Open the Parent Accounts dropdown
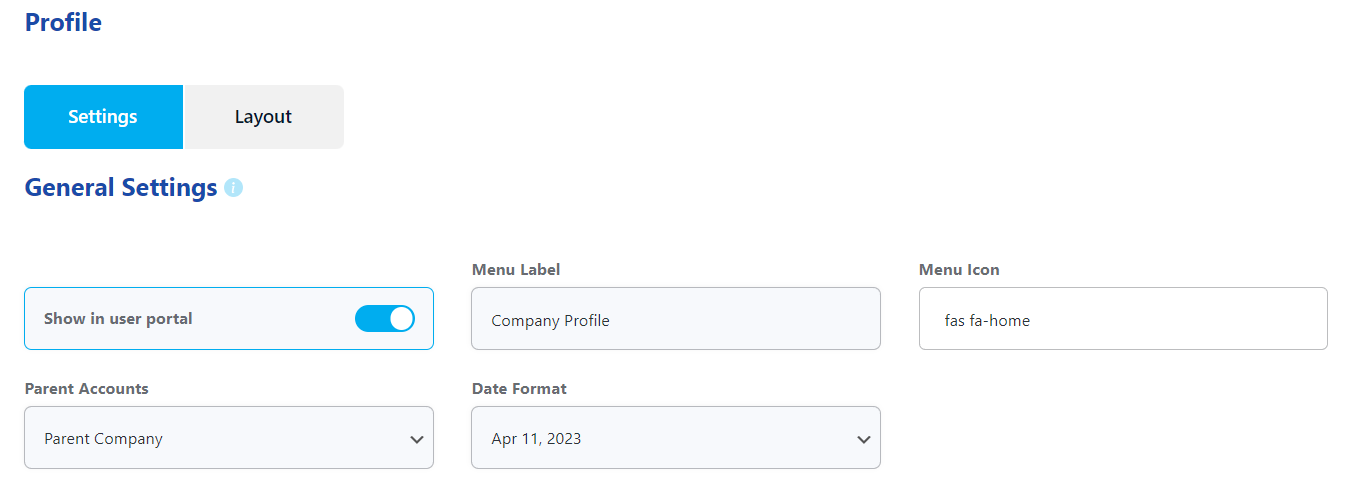The height and width of the screenshot is (490, 1361). (229, 437)
